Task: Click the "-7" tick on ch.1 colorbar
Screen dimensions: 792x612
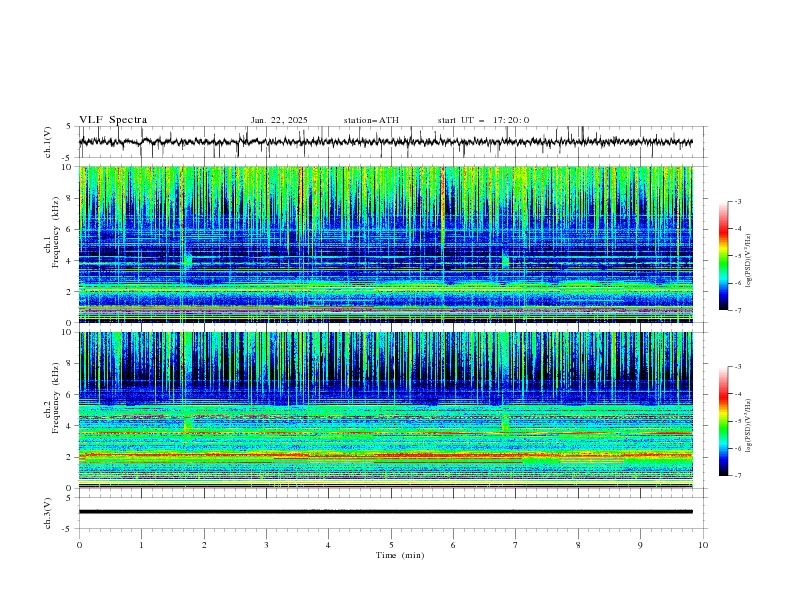Action: [x=737, y=310]
